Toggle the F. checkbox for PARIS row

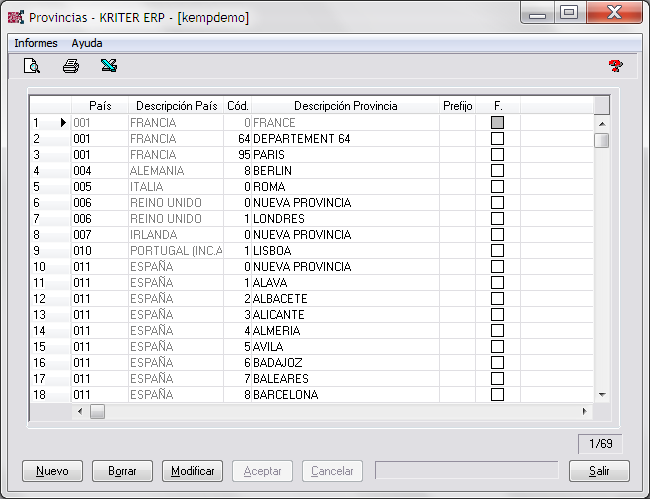coord(497,155)
